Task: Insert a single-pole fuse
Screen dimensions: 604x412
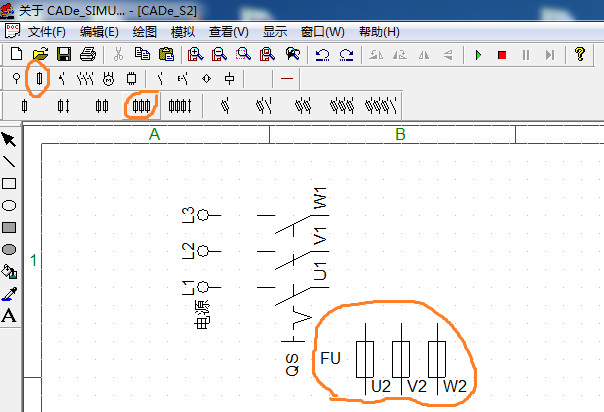Action: tap(25, 106)
